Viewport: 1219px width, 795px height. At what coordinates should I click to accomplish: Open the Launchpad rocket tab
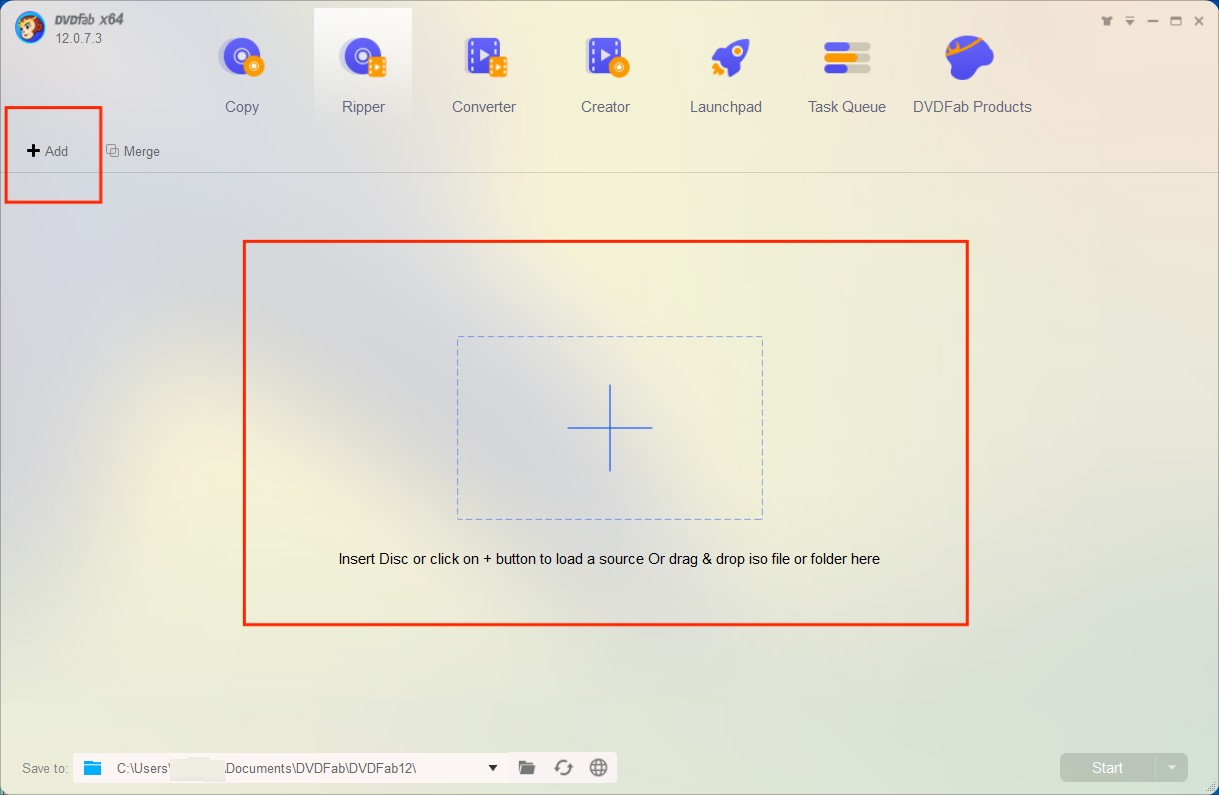click(726, 75)
